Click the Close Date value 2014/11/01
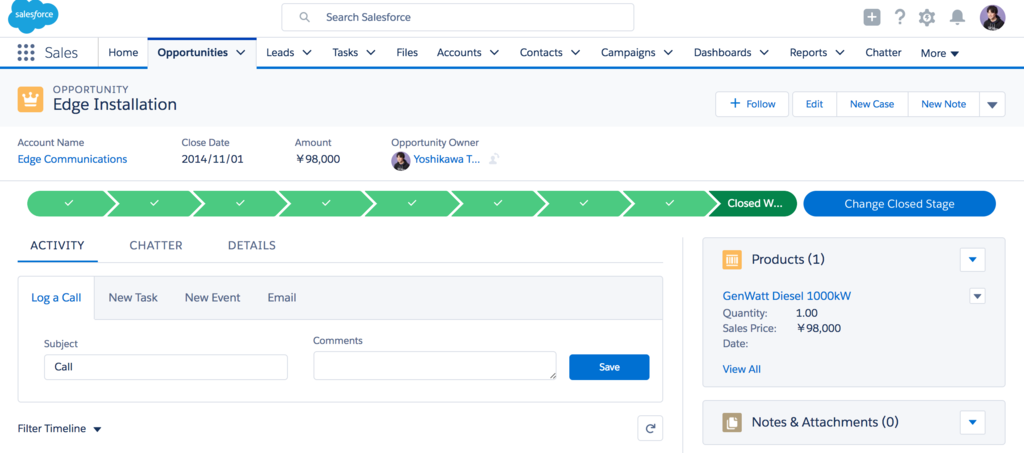The image size is (1024, 453). coord(212,159)
